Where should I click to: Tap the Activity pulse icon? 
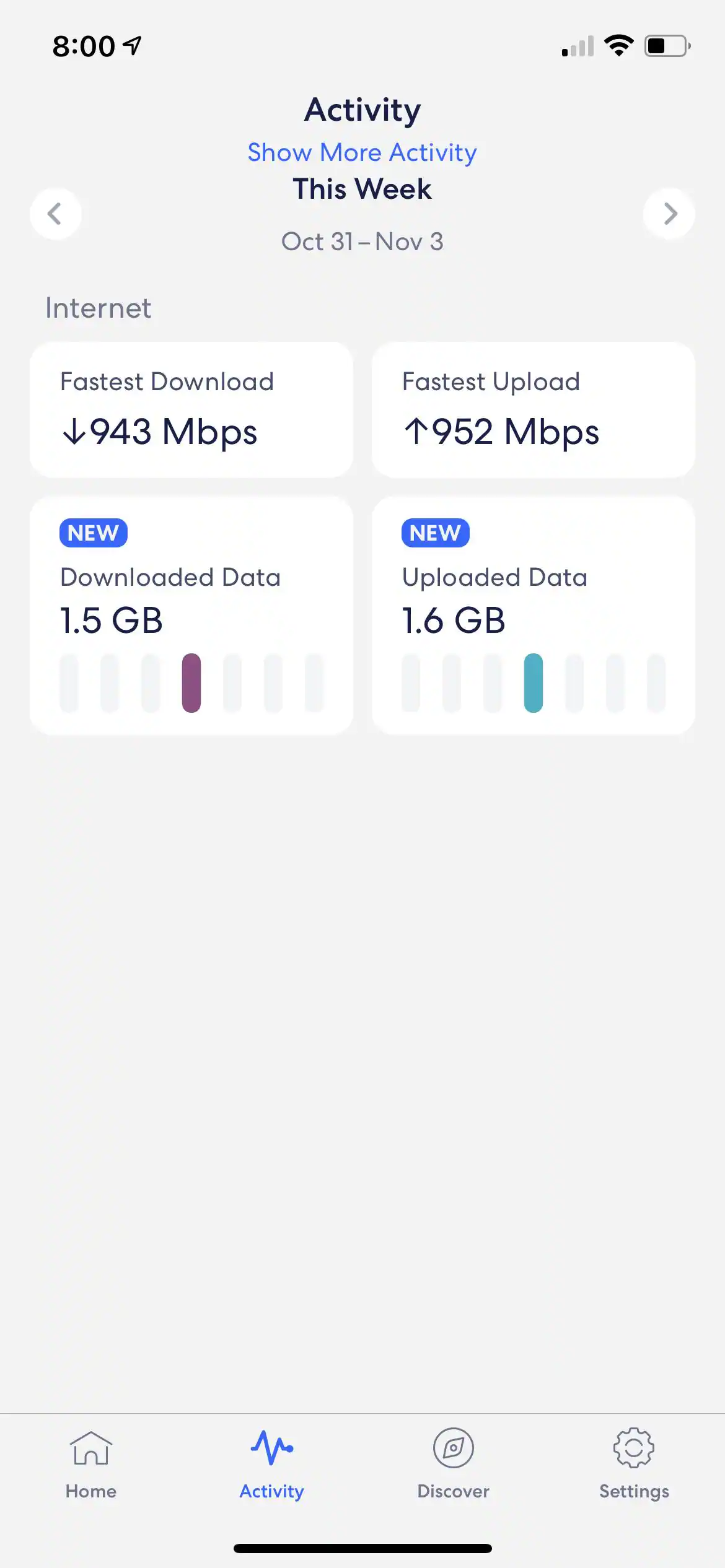271,1448
